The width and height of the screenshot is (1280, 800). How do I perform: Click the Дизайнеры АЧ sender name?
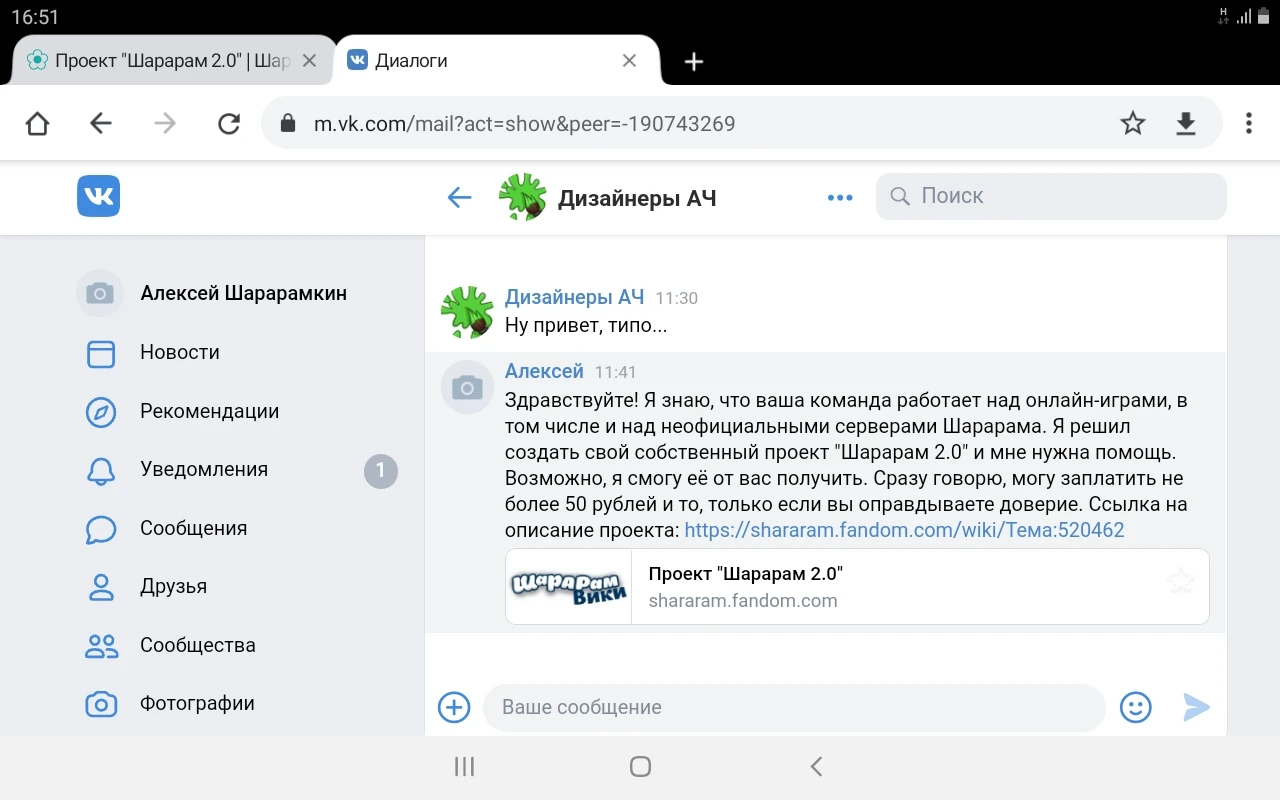(574, 297)
